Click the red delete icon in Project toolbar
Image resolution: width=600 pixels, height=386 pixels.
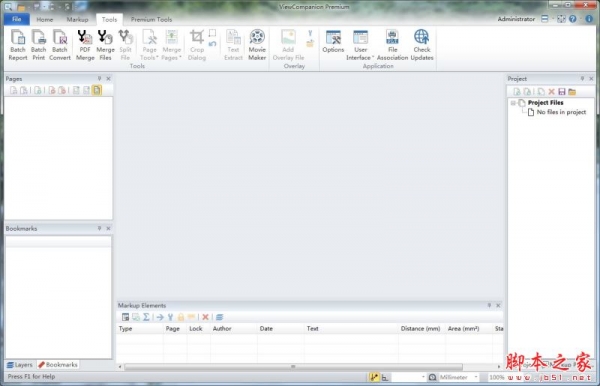click(x=551, y=91)
